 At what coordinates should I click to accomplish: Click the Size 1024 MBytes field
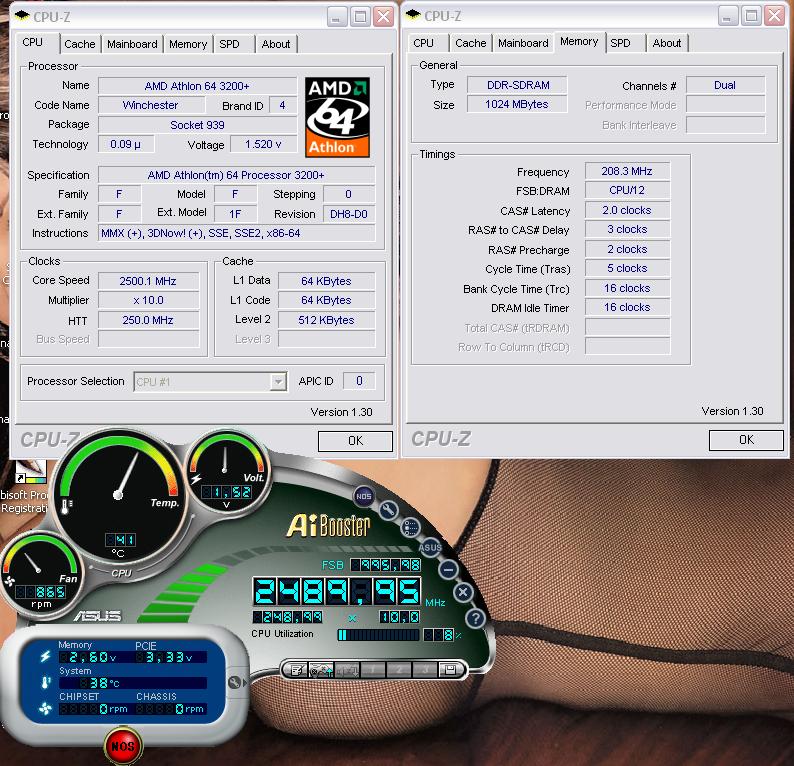[x=518, y=104]
